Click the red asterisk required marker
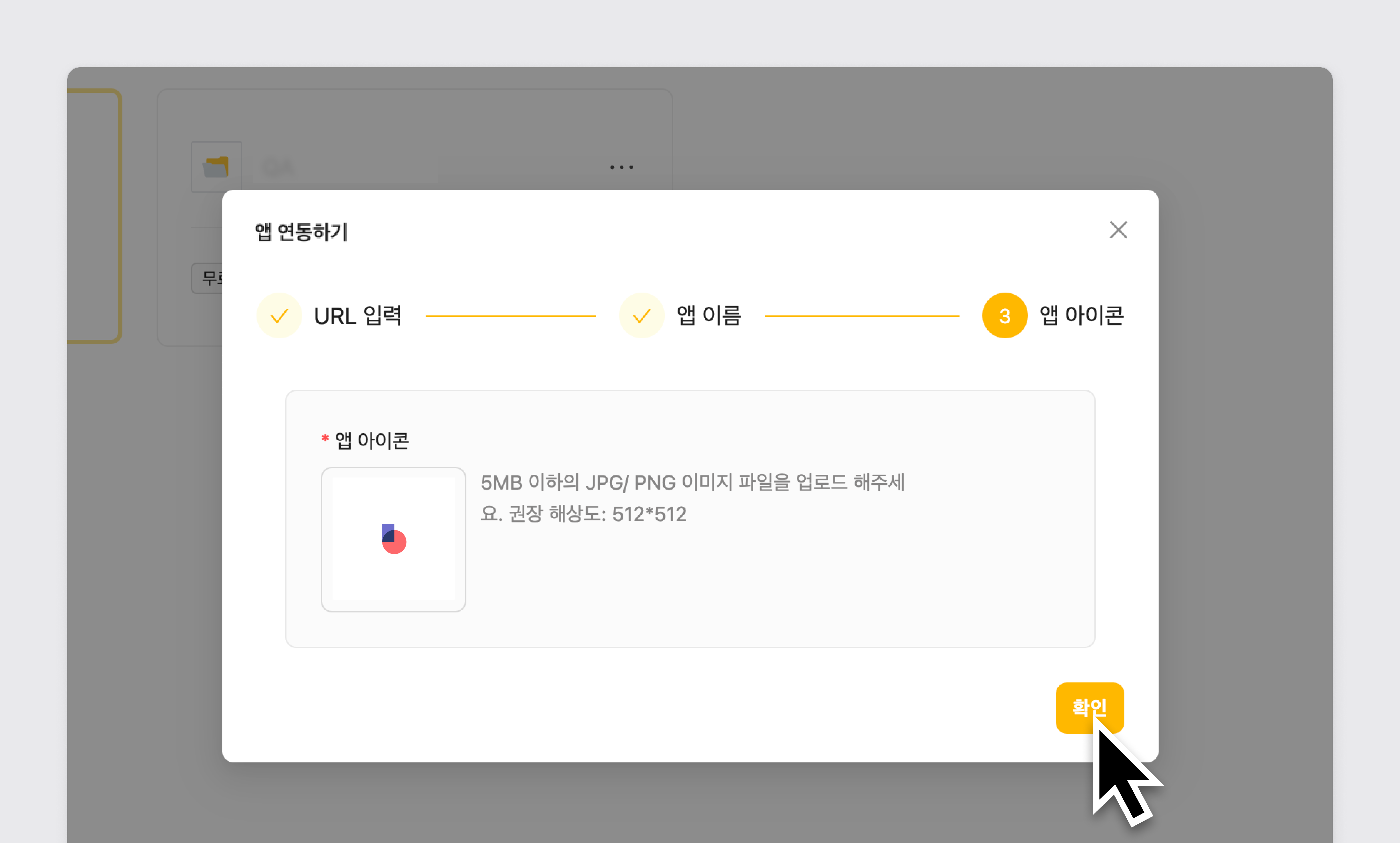Viewport: 1400px width, 843px height. [325, 438]
